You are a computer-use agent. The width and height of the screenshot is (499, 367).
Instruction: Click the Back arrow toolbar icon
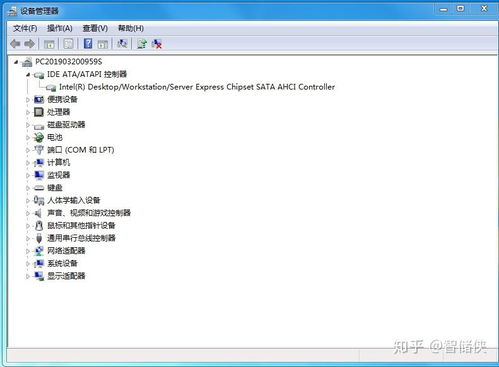click(x=15, y=44)
